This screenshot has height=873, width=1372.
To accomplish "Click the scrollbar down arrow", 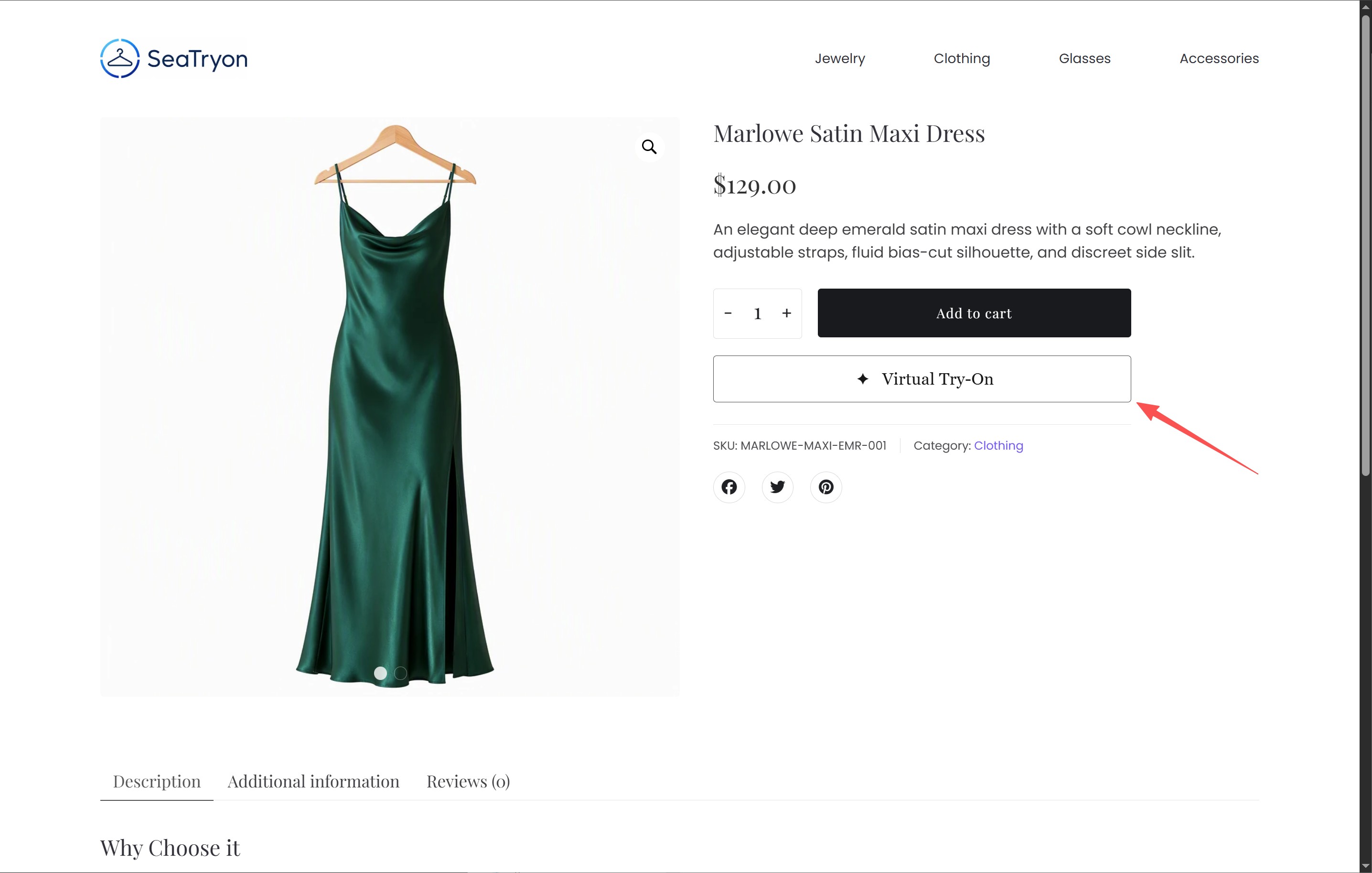I will (x=1365, y=866).
